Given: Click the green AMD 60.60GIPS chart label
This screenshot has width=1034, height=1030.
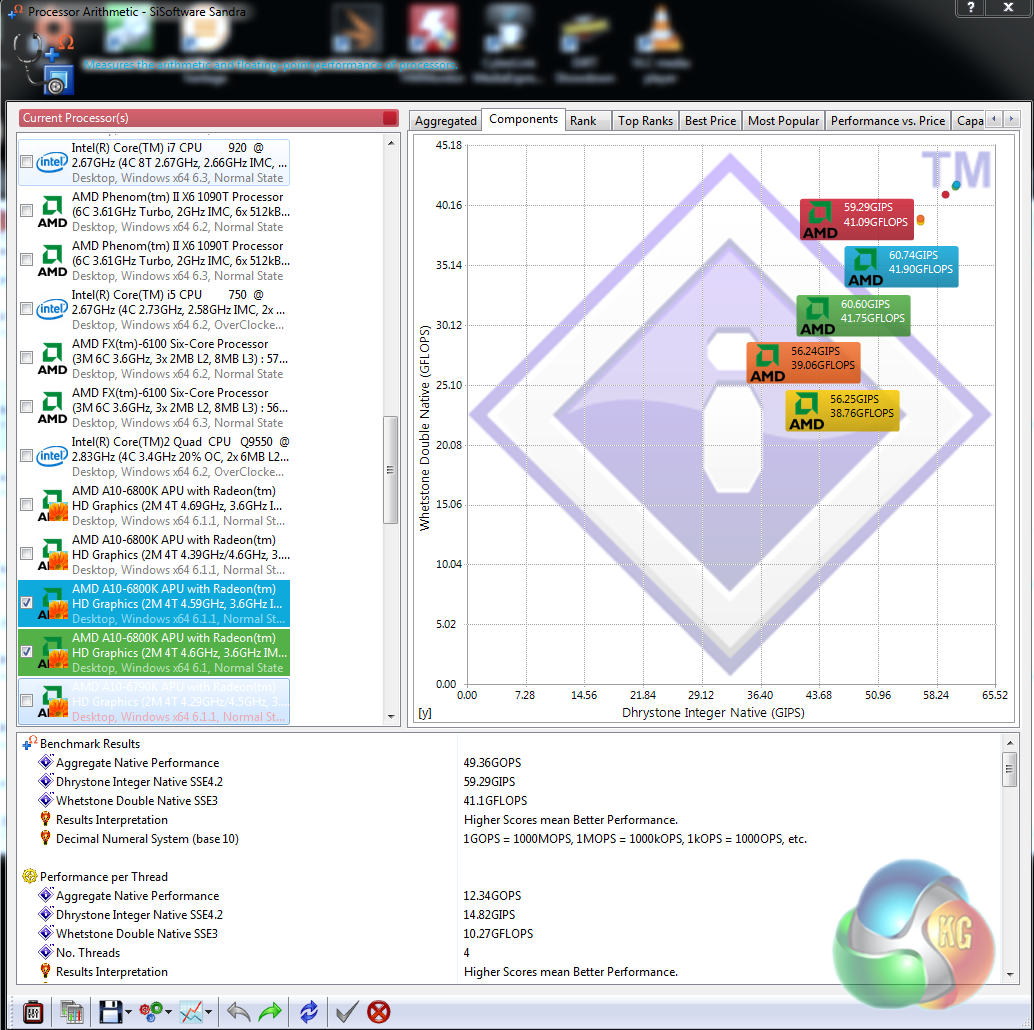Looking at the screenshot, I should 853,315.
